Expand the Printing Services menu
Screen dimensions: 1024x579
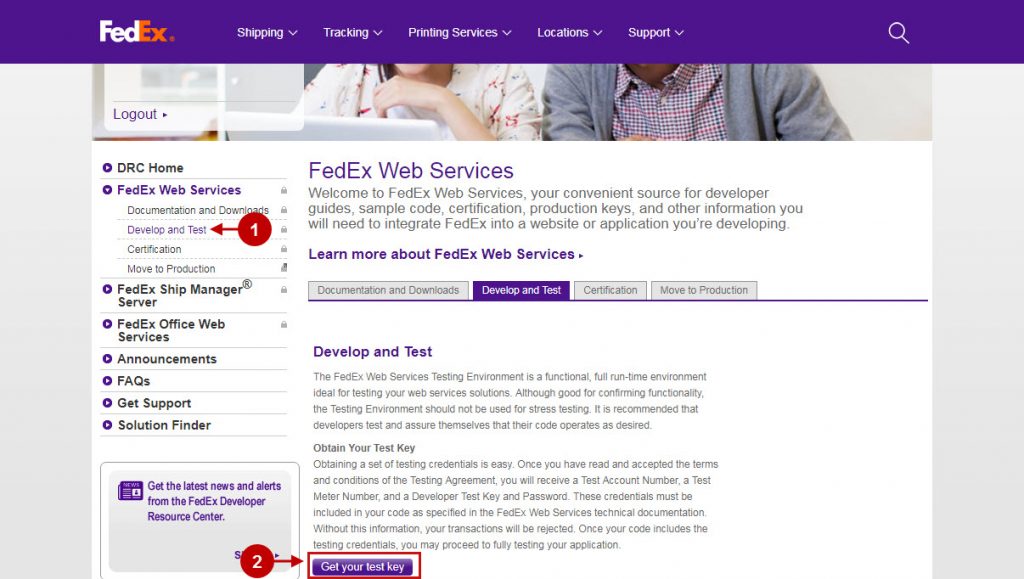460,33
